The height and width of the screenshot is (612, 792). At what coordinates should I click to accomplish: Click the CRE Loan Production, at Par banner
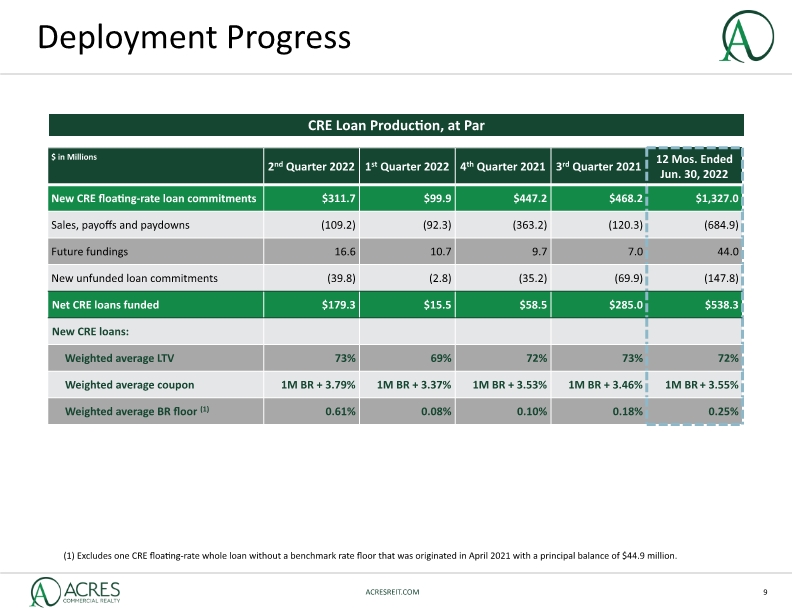click(396, 125)
